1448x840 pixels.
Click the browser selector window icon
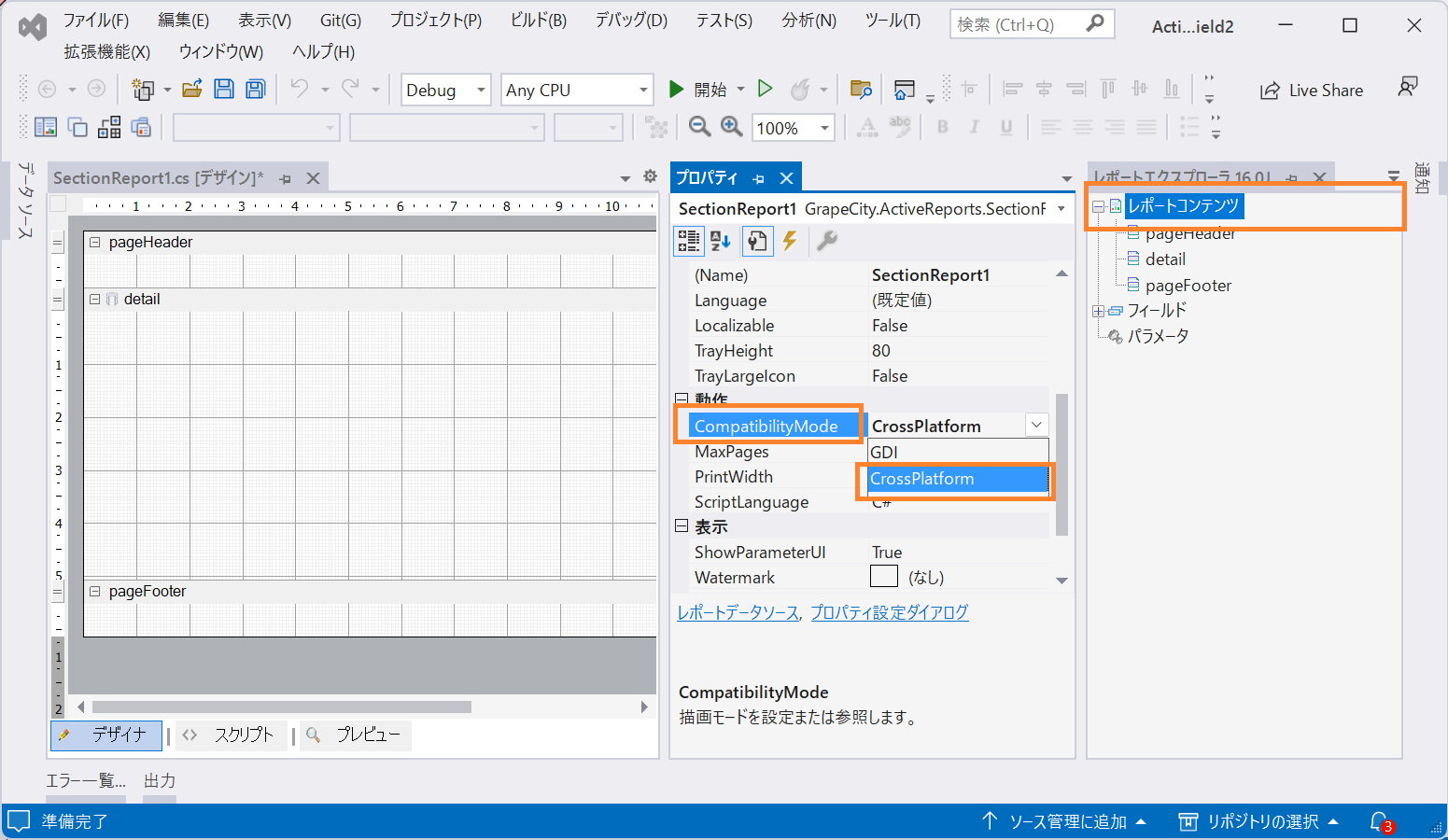[904, 90]
